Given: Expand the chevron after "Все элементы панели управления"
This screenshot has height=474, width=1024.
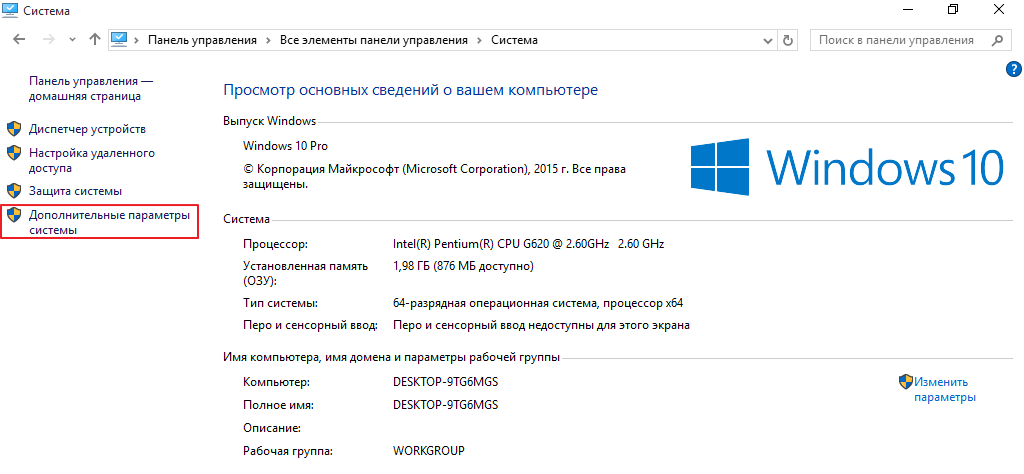Looking at the screenshot, I should (480, 40).
